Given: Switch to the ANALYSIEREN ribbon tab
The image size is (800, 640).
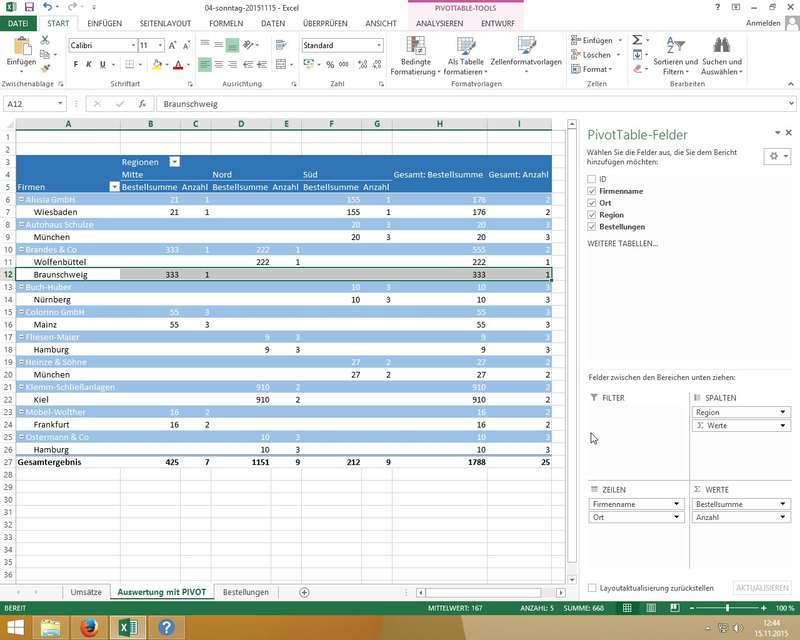Looking at the screenshot, I should point(439,22).
